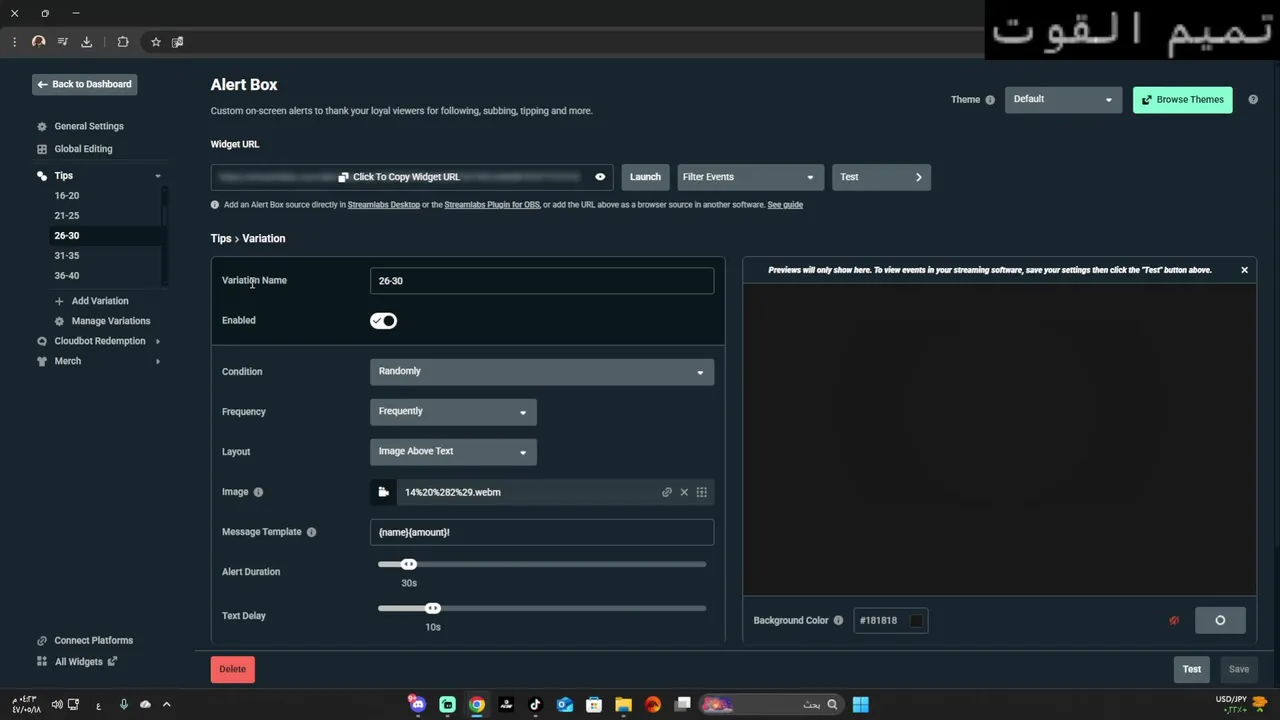Click the link icon in Image field
Screen dimensions: 1280x720
pyautogui.click(x=667, y=492)
